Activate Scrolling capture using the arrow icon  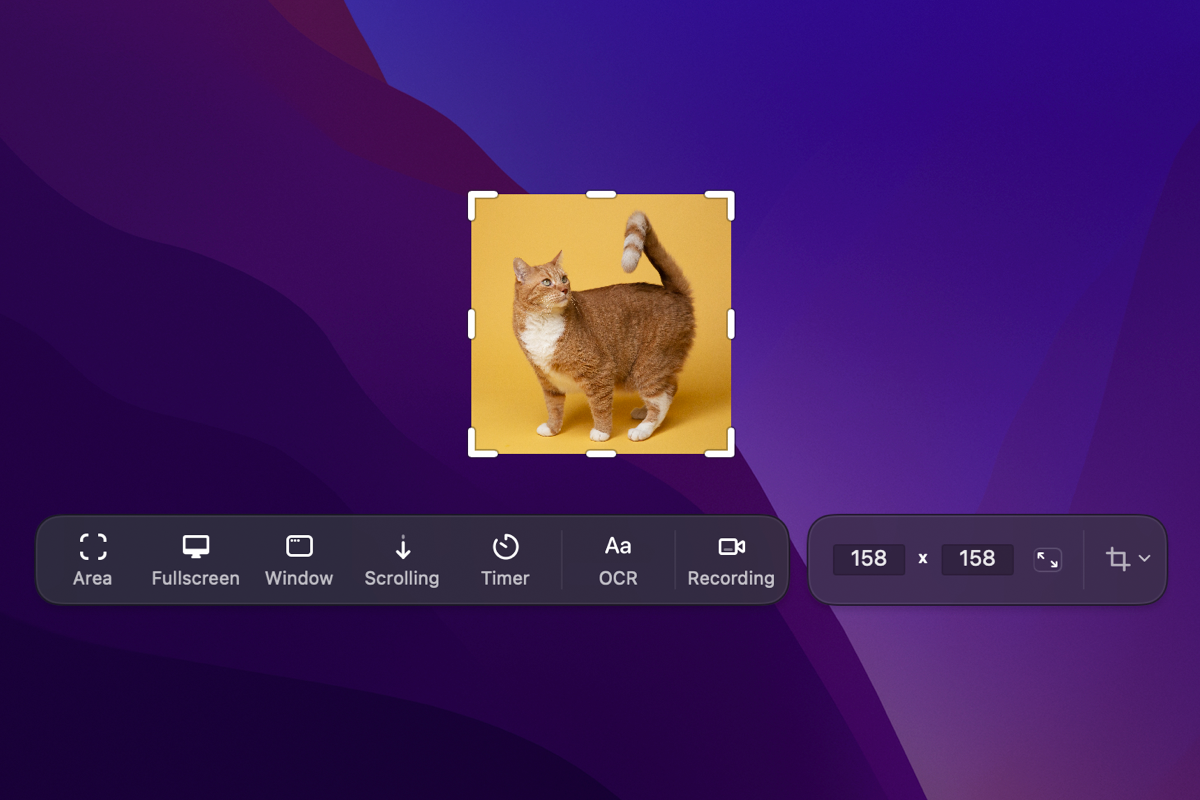[x=402, y=545]
